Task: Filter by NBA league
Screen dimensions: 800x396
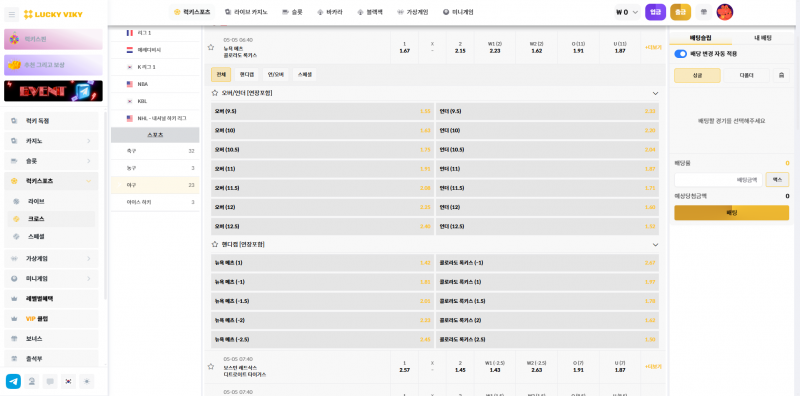Action: 155,84
